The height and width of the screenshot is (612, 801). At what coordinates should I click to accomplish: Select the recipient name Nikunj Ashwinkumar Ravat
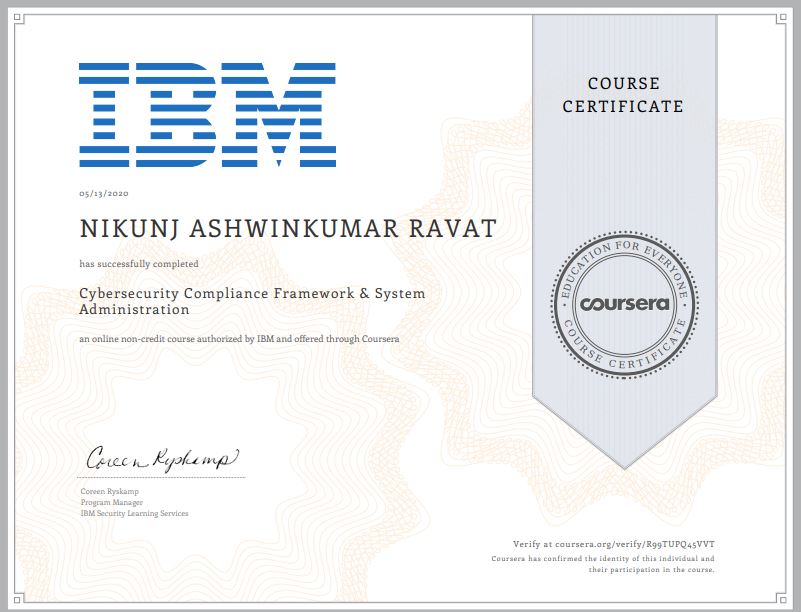click(287, 228)
